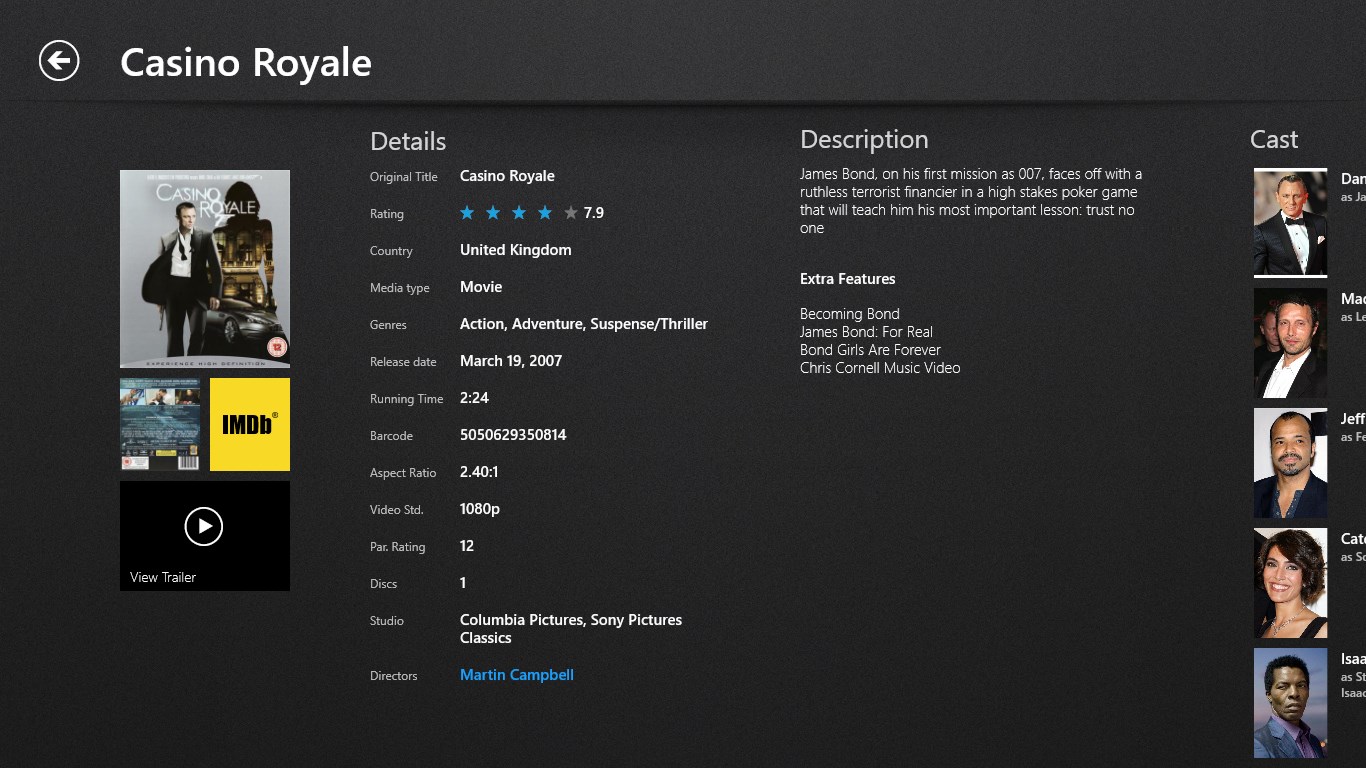Open the IMDb tile
1366x768 pixels.
click(250, 424)
